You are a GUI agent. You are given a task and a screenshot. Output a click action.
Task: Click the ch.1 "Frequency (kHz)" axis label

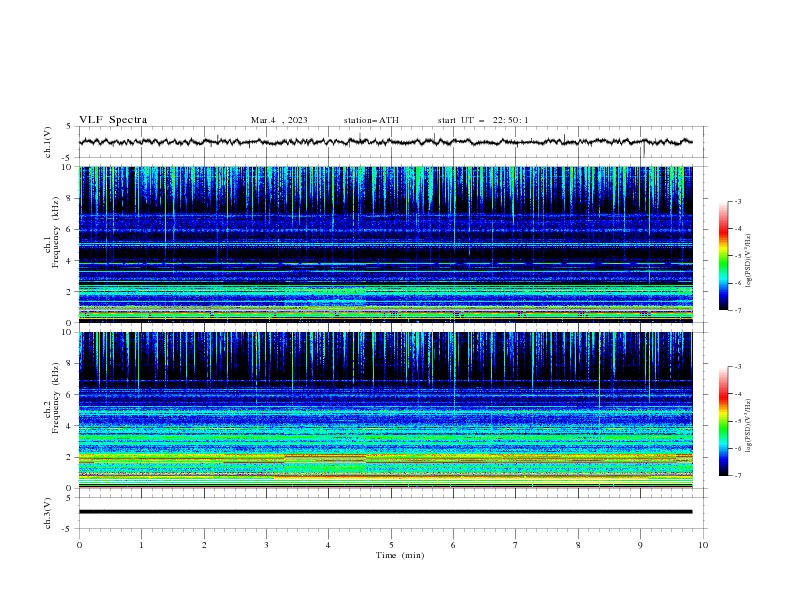[55, 232]
